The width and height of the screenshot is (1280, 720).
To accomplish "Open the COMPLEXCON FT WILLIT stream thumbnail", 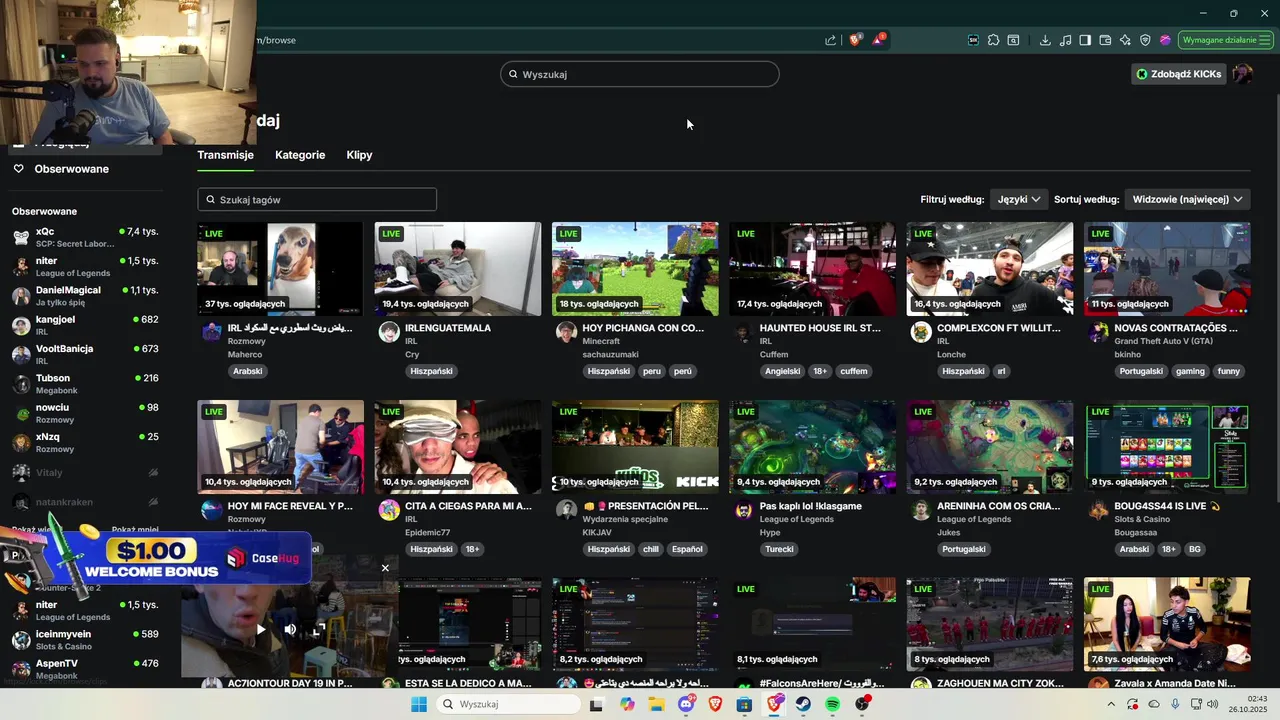I will 990,269.
